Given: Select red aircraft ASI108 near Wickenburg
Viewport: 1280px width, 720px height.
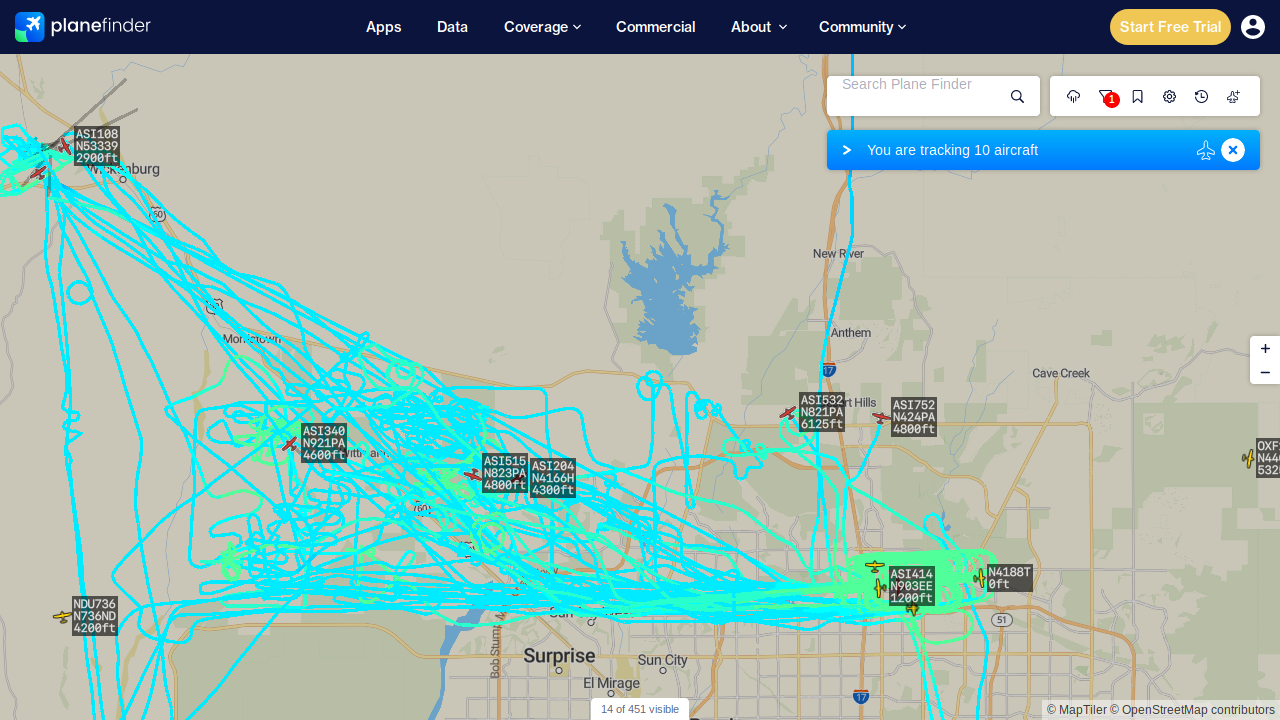Looking at the screenshot, I should (x=66, y=145).
